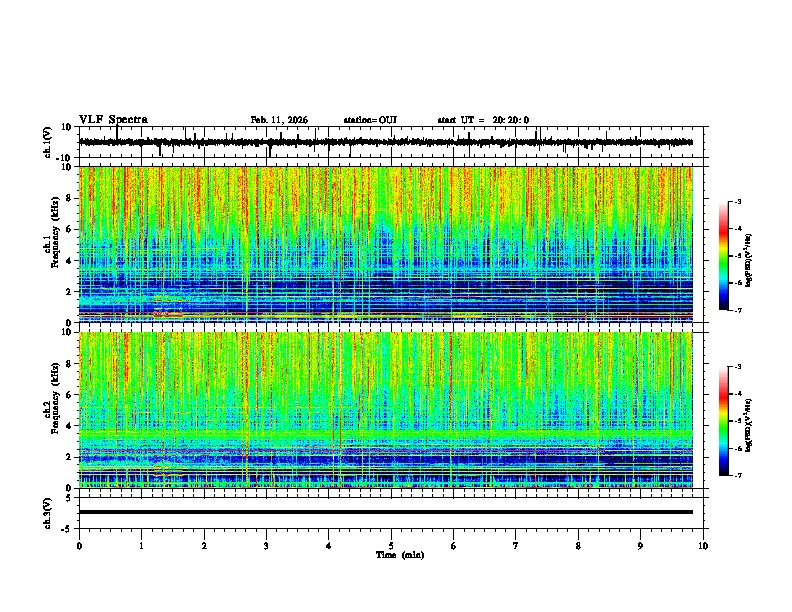Click the -7 label on ch.1 color scale

738,310
